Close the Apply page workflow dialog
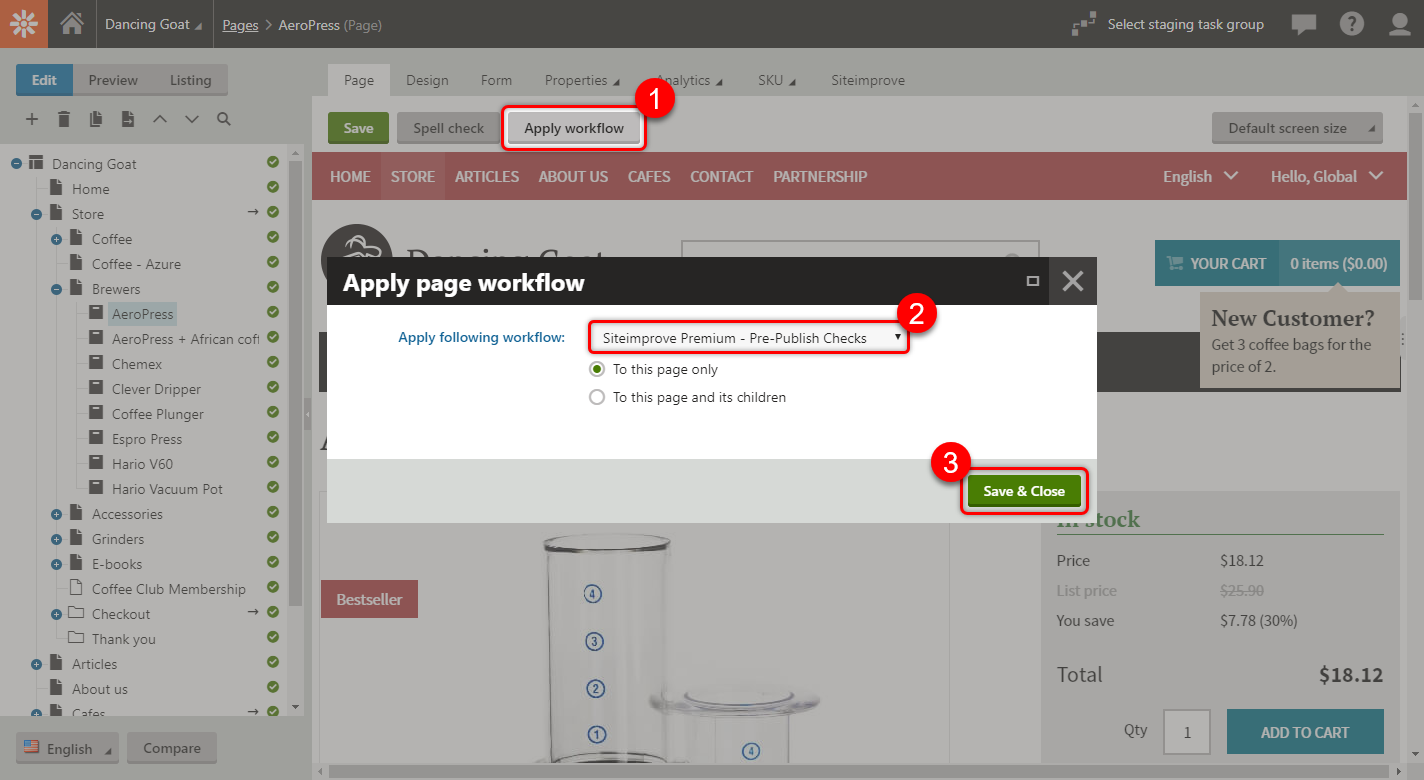This screenshot has height=780, width=1424. [1073, 282]
